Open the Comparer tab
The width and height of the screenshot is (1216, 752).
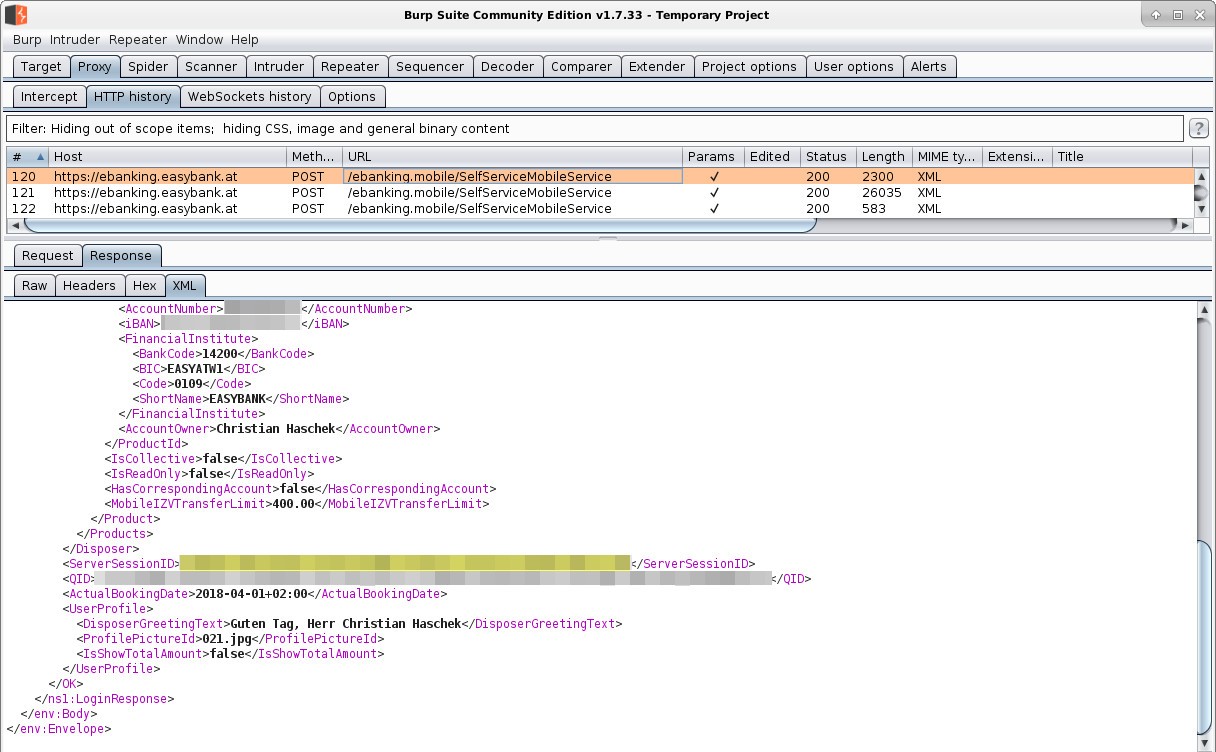(581, 67)
